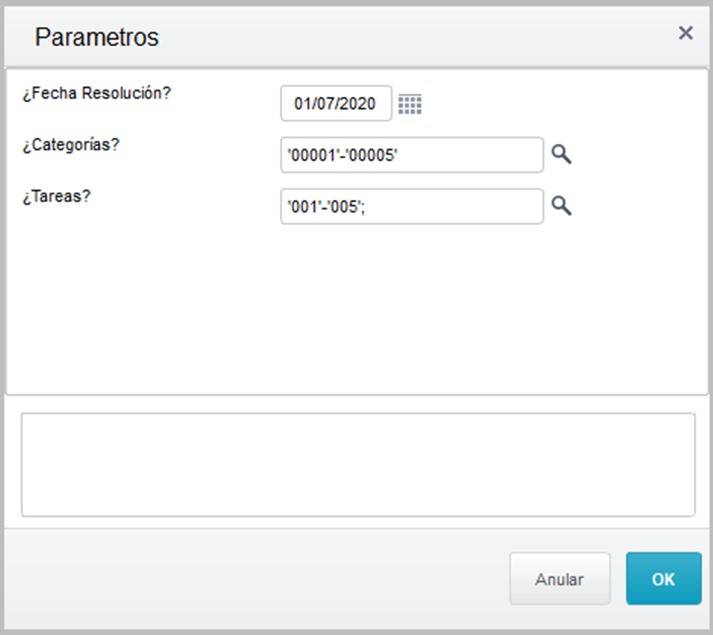Click the ¿Categorías? label text
The width and height of the screenshot is (713, 635).
[x=70, y=144]
